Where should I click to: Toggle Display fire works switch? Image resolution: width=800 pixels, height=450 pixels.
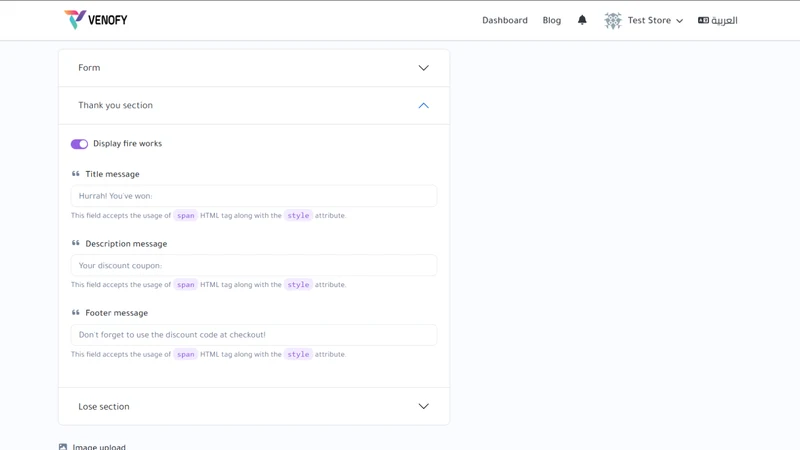[79, 144]
